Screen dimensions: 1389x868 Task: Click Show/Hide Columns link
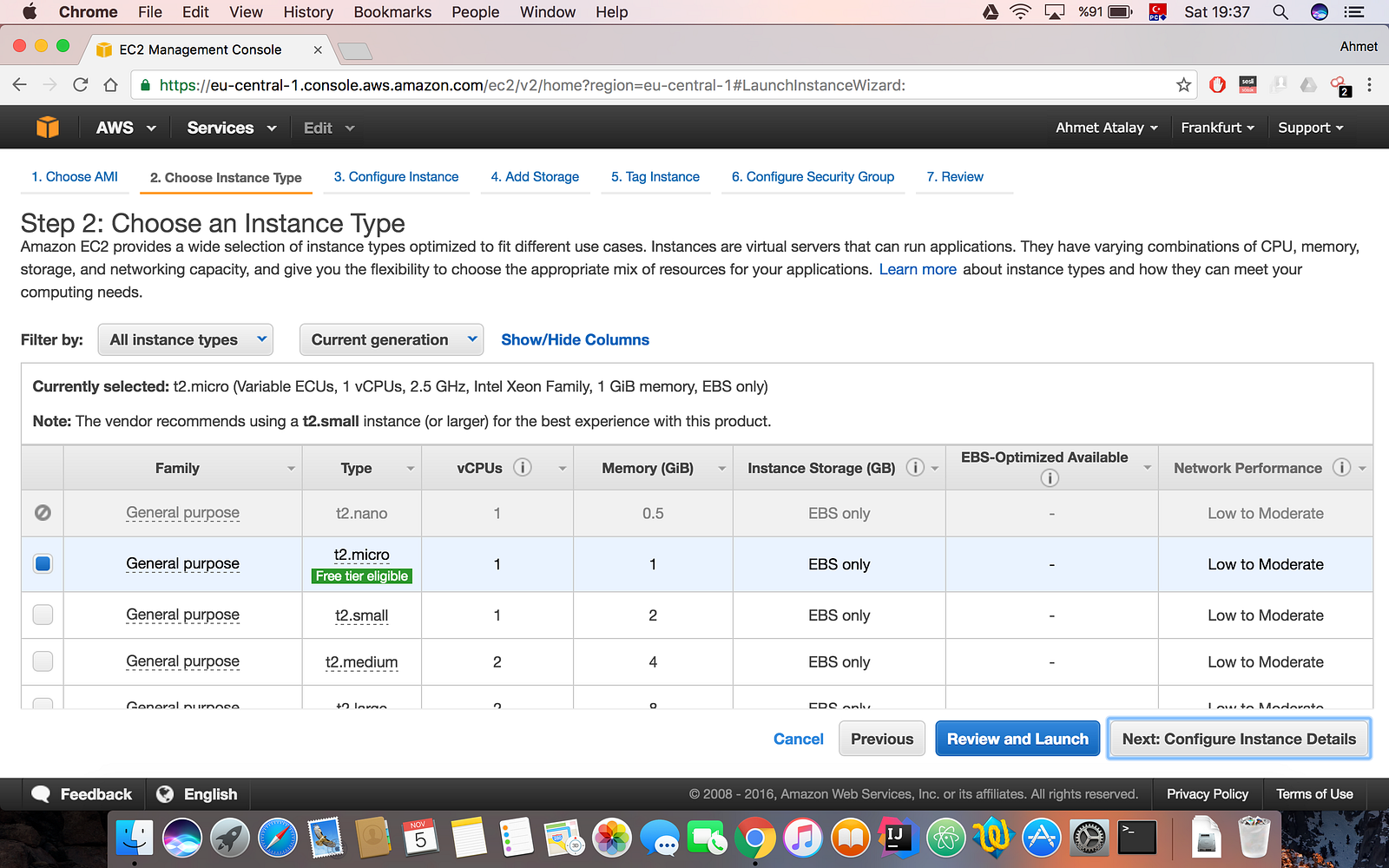[x=575, y=339]
